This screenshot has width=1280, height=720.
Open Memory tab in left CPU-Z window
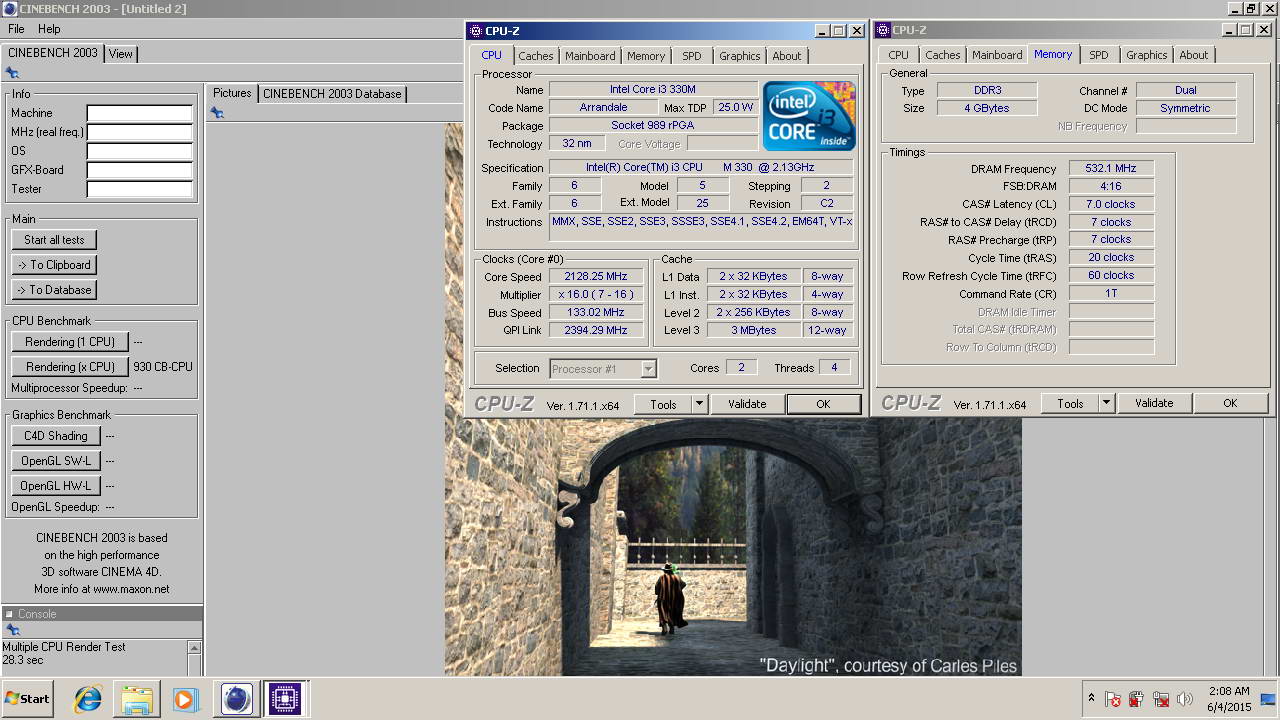click(x=646, y=56)
